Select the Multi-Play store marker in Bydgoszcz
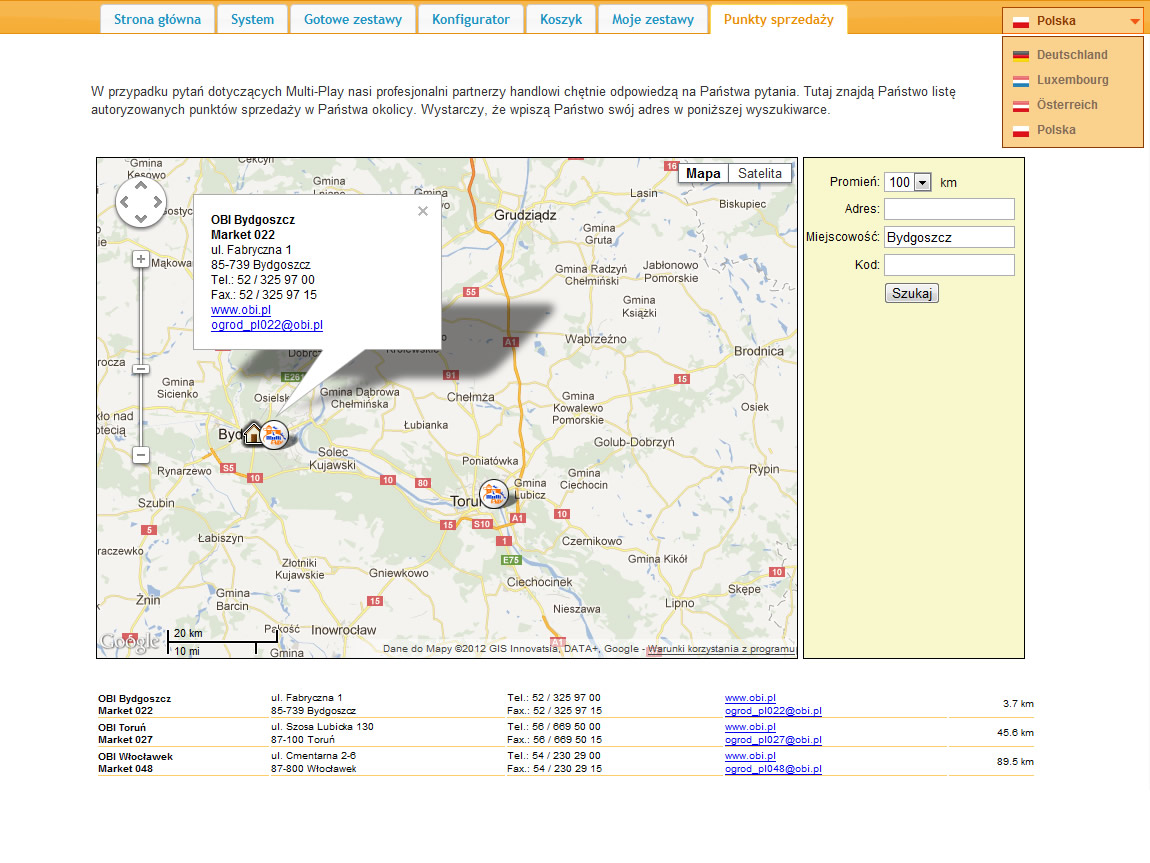The width and height of the screenshot is (1150, 863). coord(275,435)
